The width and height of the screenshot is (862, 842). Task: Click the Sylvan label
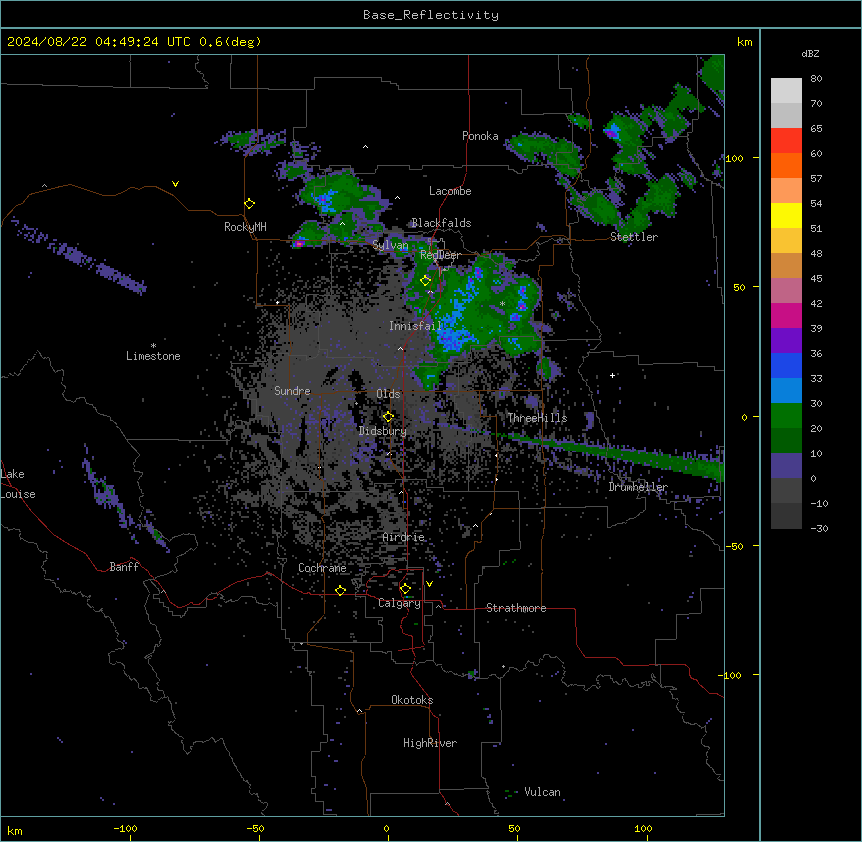pyautogui.click(x=390, y=245)
